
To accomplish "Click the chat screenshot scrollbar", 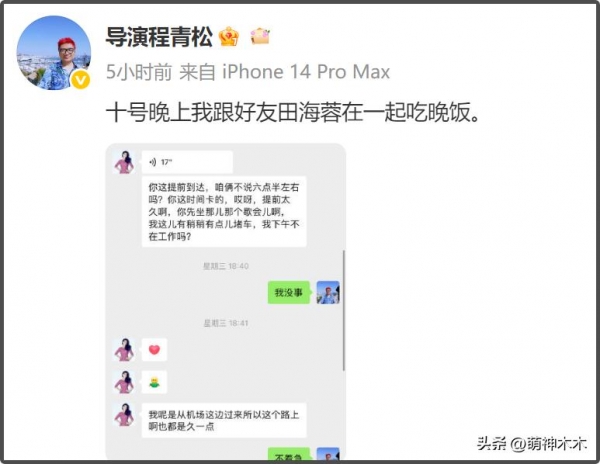I will (x=344, y=310).
